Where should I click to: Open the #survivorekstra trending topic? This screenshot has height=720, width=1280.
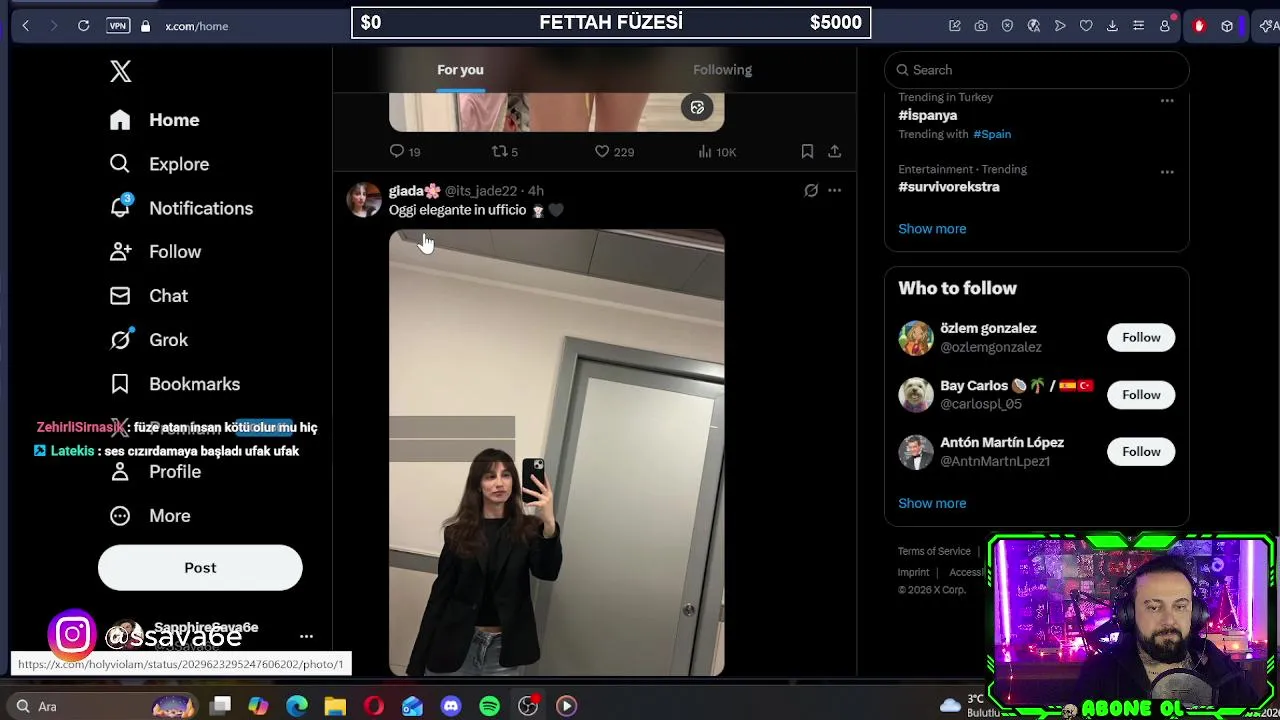[x=948, y=187]
